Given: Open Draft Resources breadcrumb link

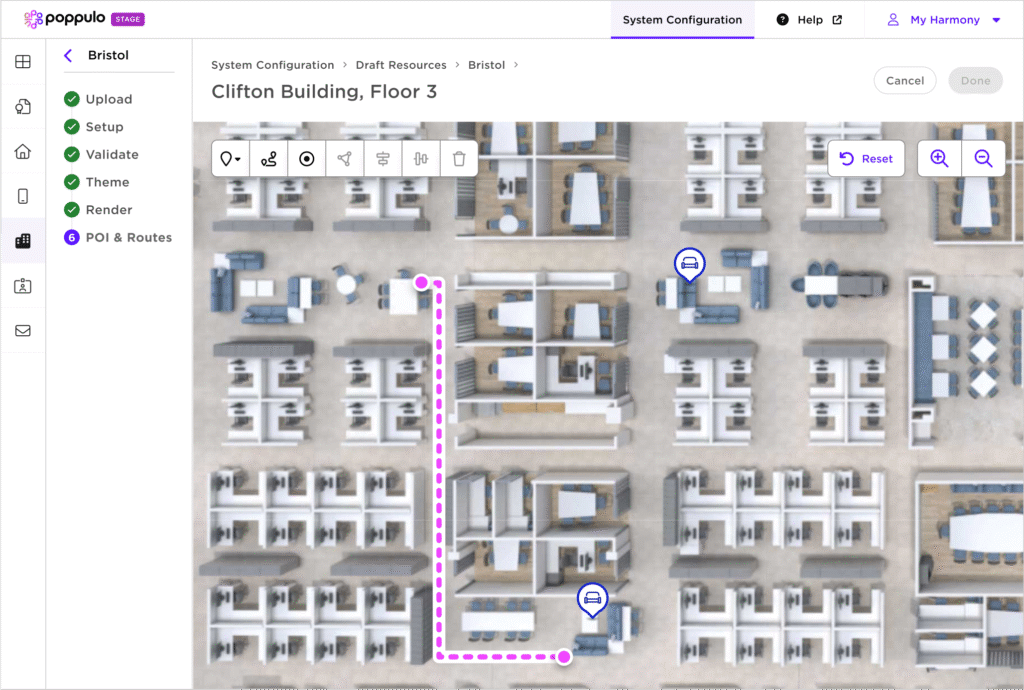Looking at the screenshot, I should click(x=401, y=65).
